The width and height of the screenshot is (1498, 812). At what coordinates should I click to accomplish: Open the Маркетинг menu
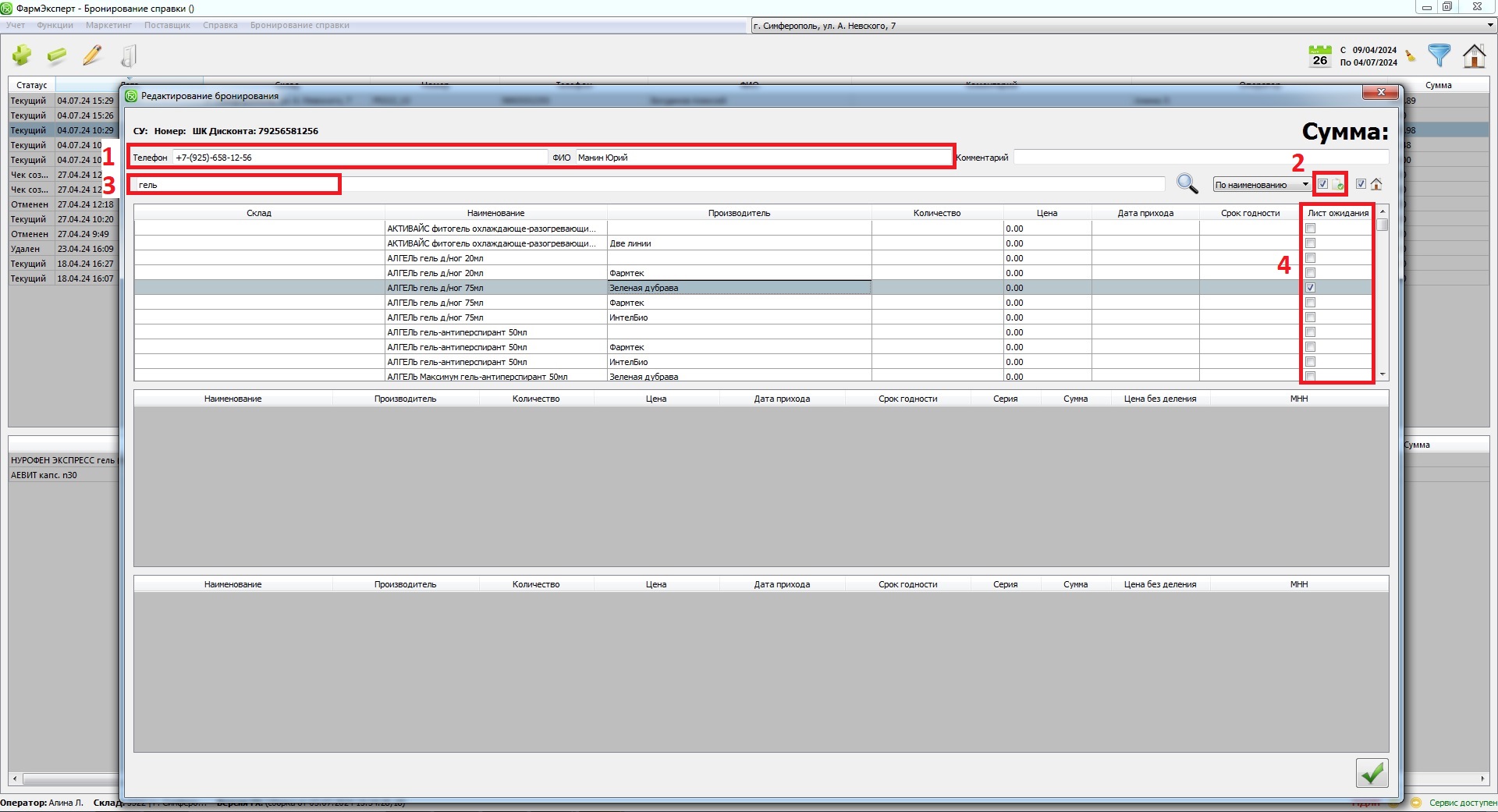coord(108,25)
